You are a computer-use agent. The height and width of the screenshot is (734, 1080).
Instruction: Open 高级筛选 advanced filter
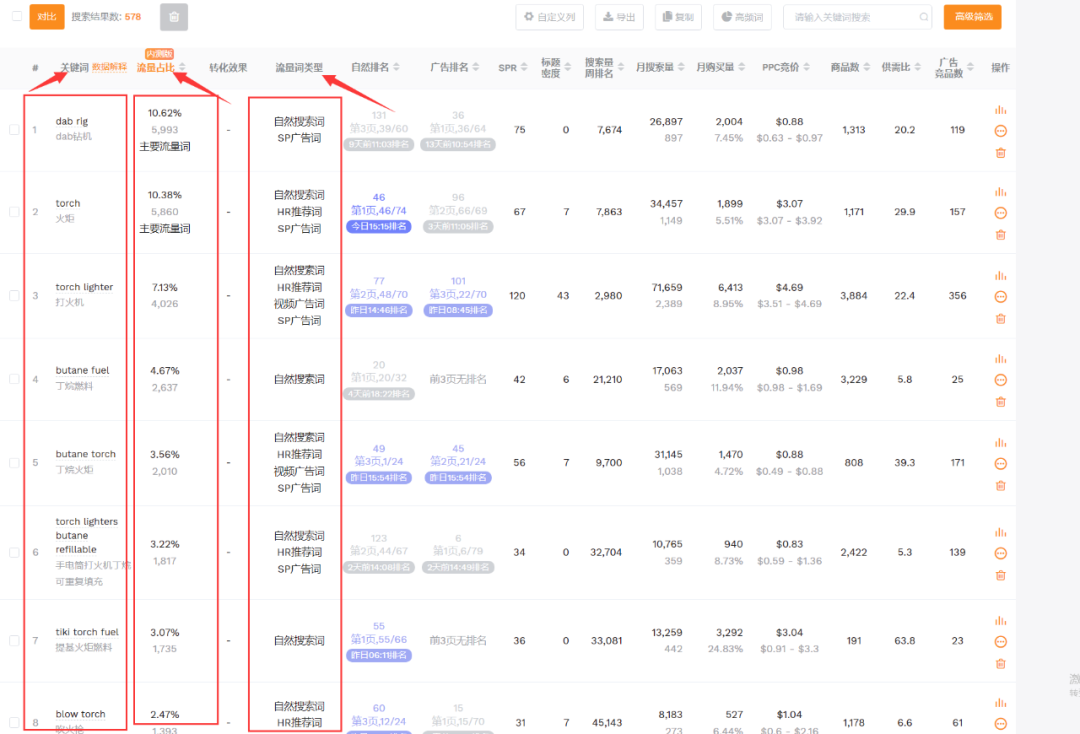[x=973, y=17]
